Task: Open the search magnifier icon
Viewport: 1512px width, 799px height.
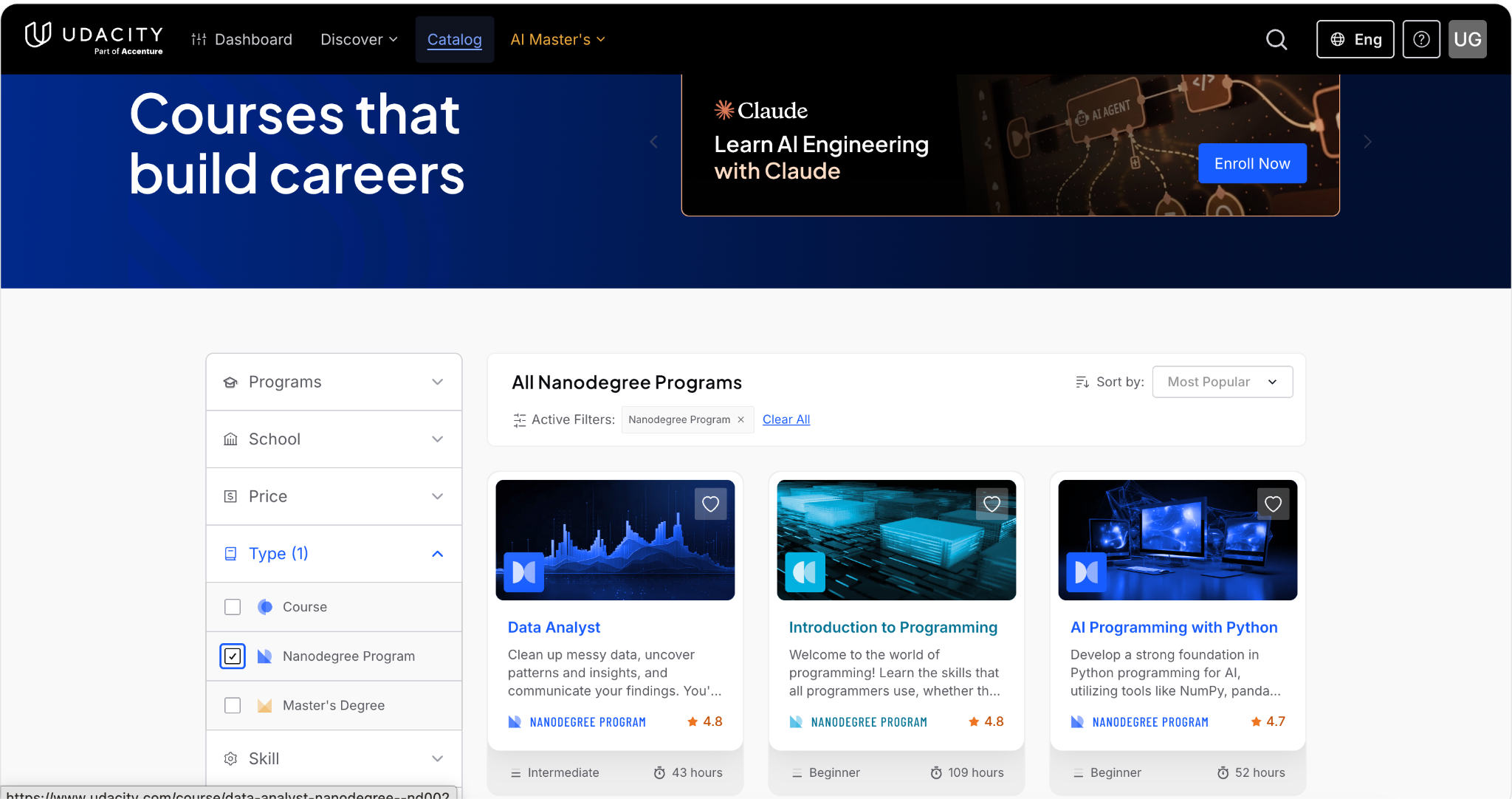Action: 1276,39
